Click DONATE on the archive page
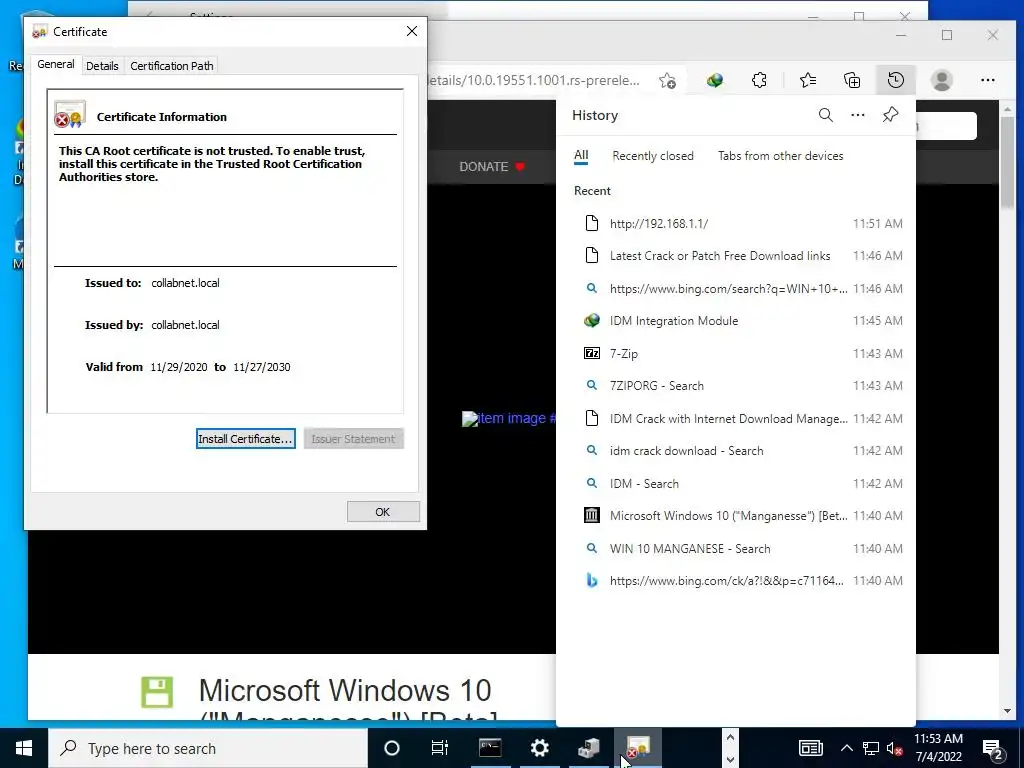 [x=492, y=167]
